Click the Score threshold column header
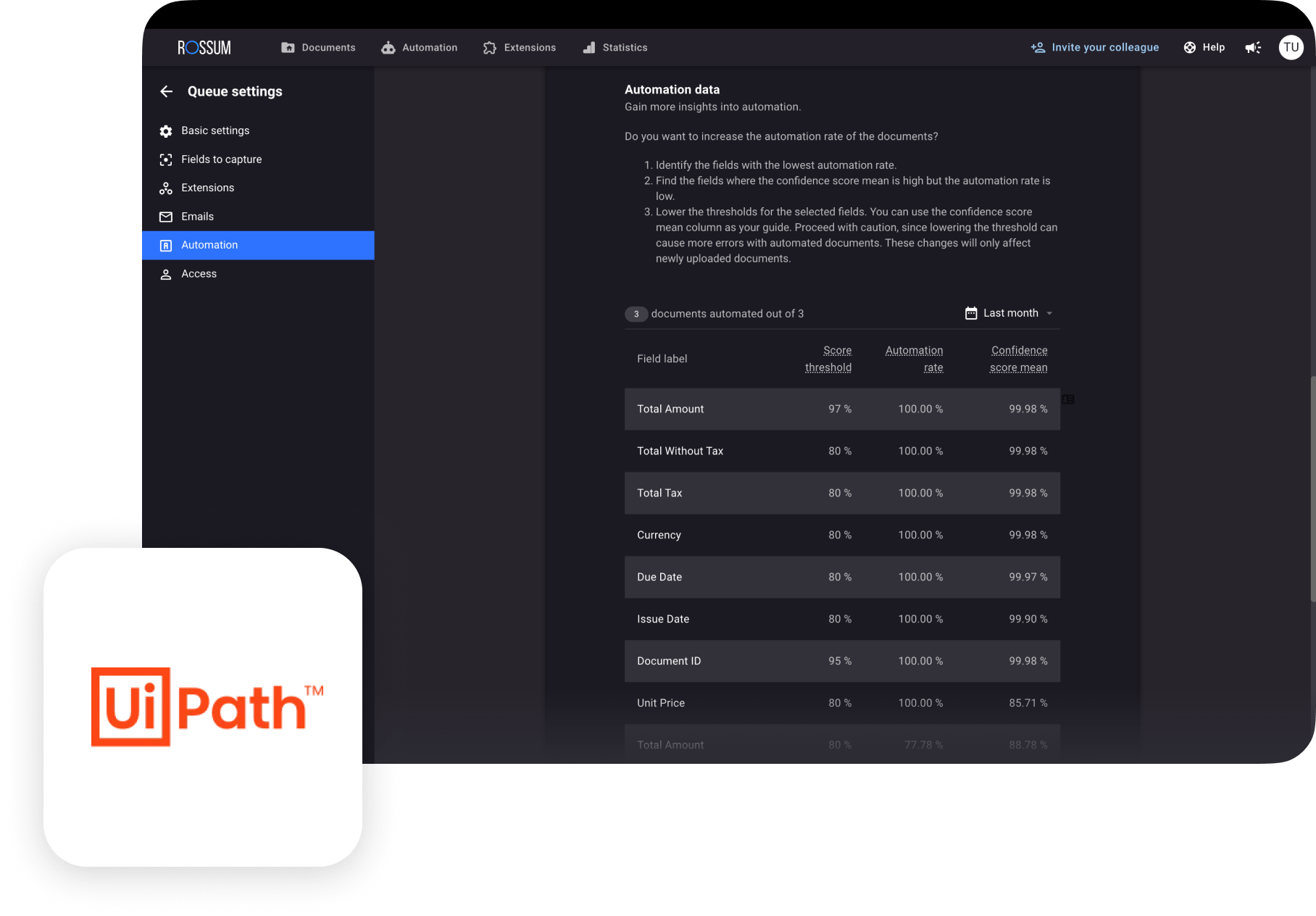Screen dimensions: 1316x916 pyautogui.click(x=828, y=359)
